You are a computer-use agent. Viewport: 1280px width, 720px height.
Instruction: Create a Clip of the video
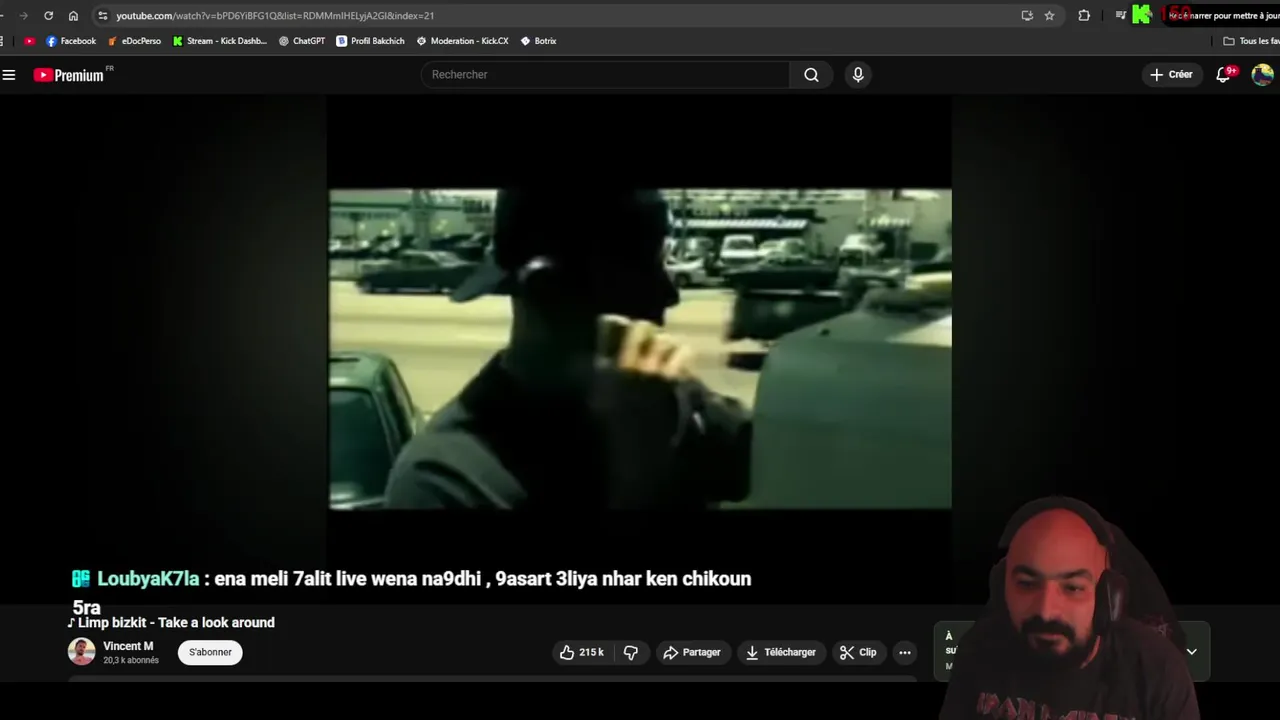(x=859, y=652)
